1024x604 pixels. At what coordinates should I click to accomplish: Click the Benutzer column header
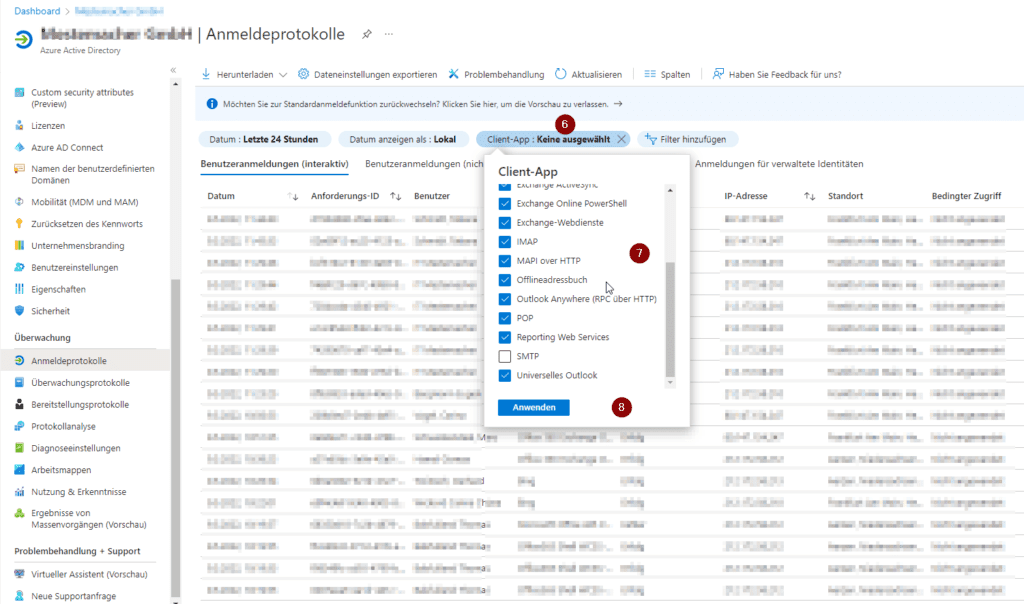[432, 196]
